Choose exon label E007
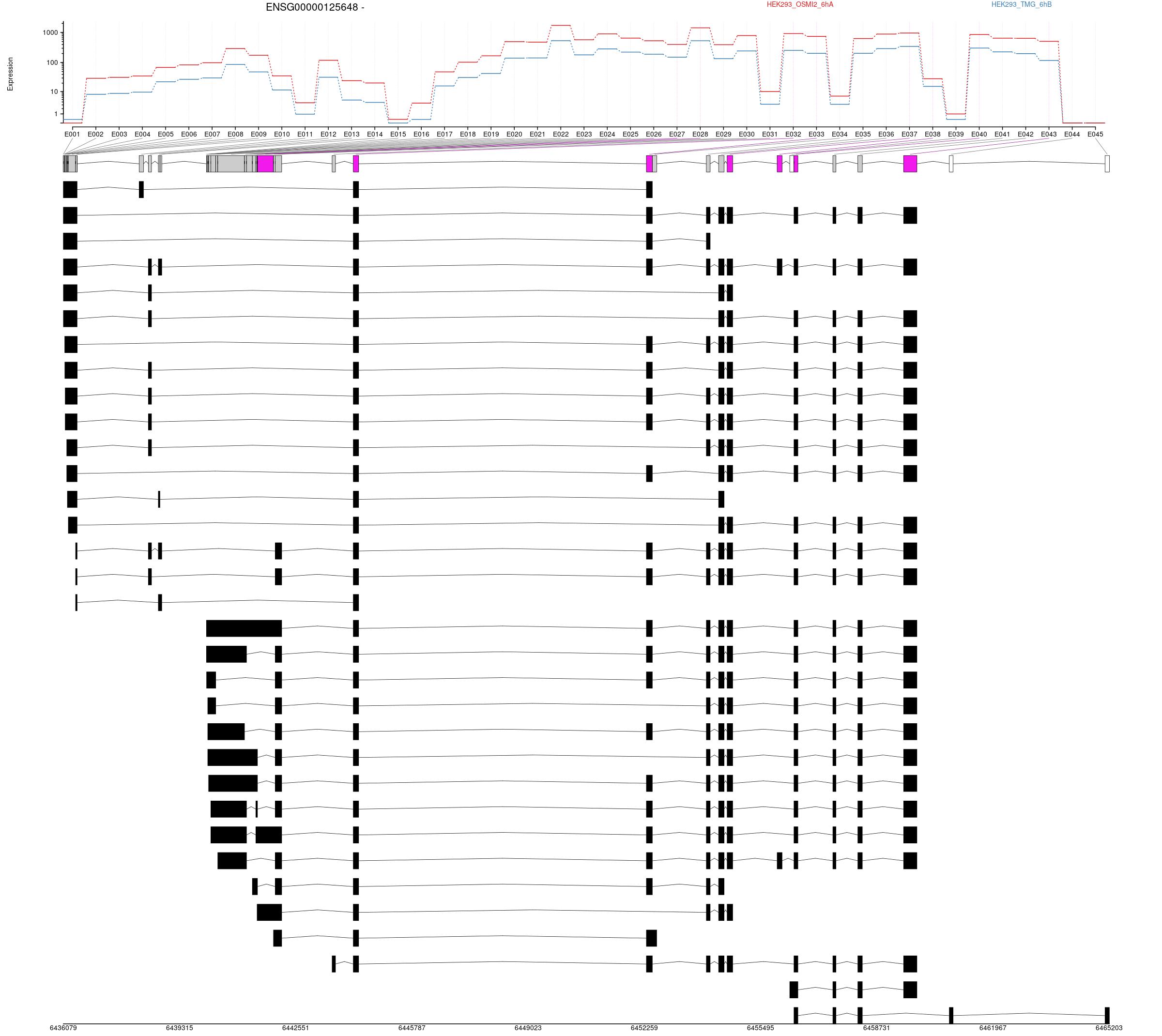The image size is (1162, 1036). 212,134
